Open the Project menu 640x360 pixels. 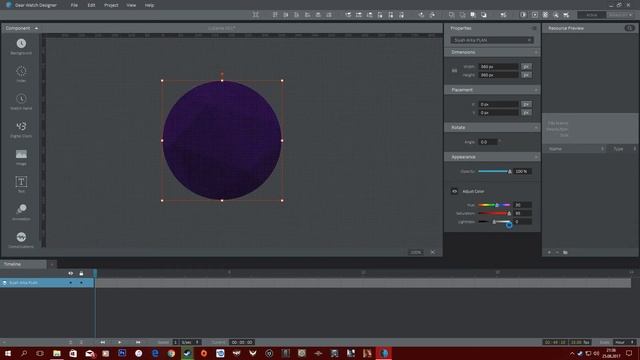click(x=111, y=5)
